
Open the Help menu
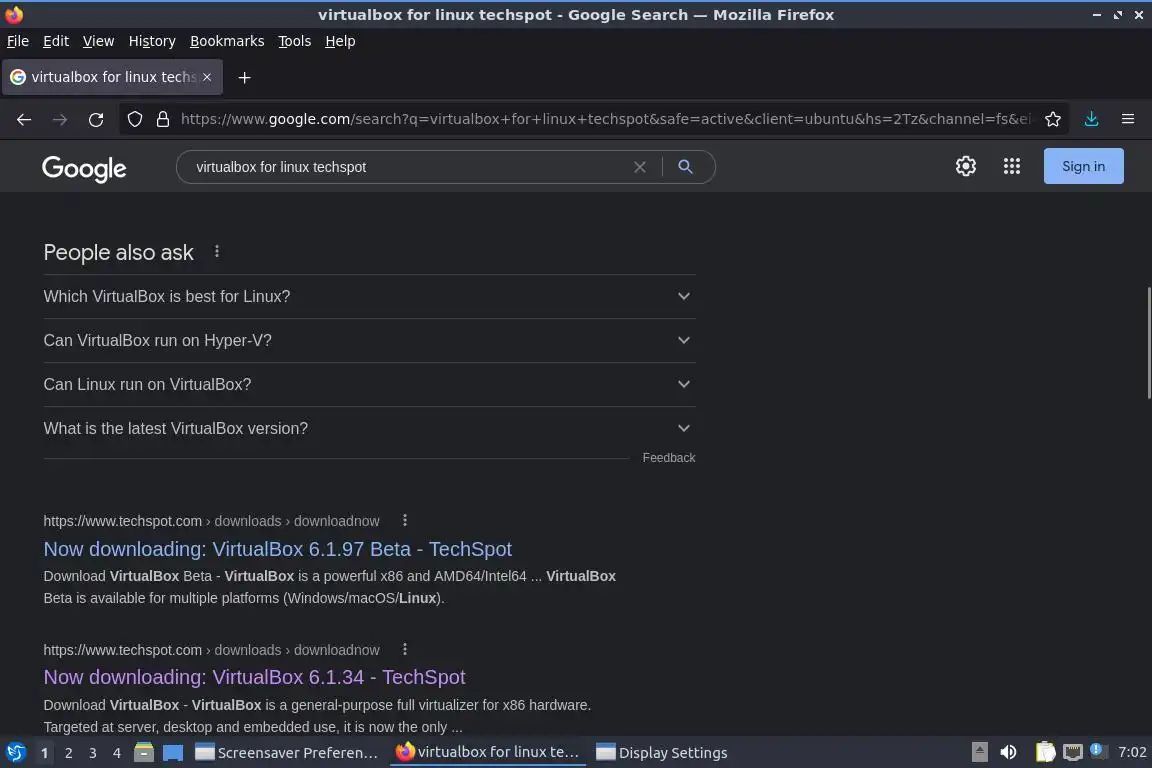tap(340, 41)
